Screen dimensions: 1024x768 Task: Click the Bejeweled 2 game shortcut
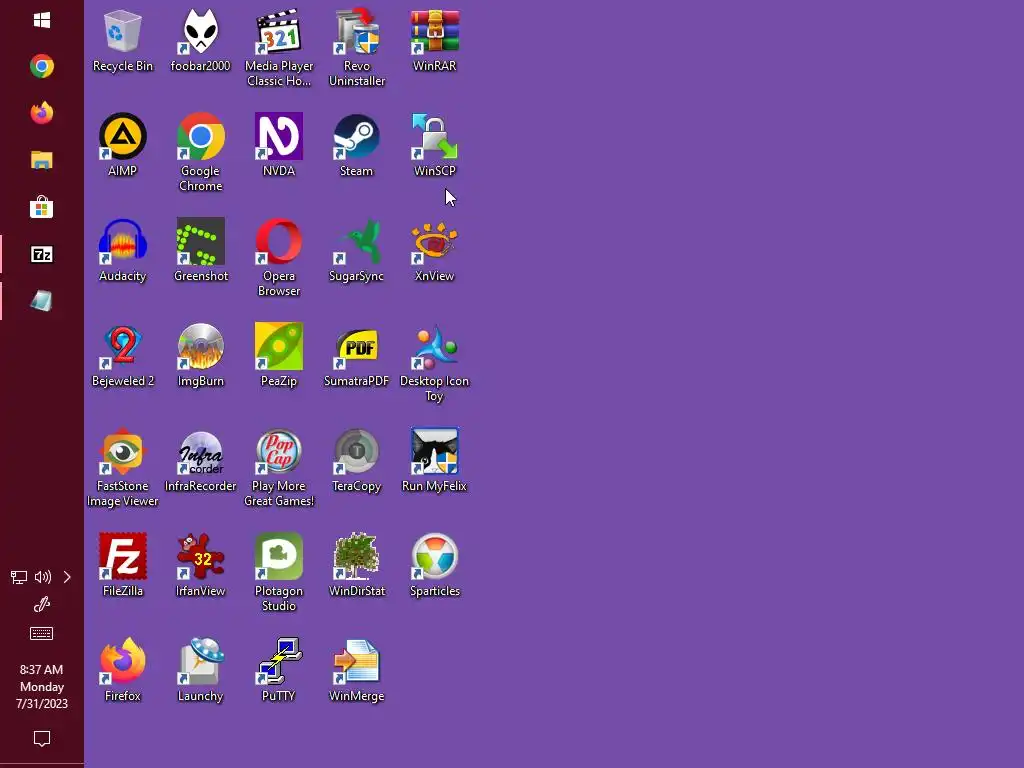(x=122, y=355)
